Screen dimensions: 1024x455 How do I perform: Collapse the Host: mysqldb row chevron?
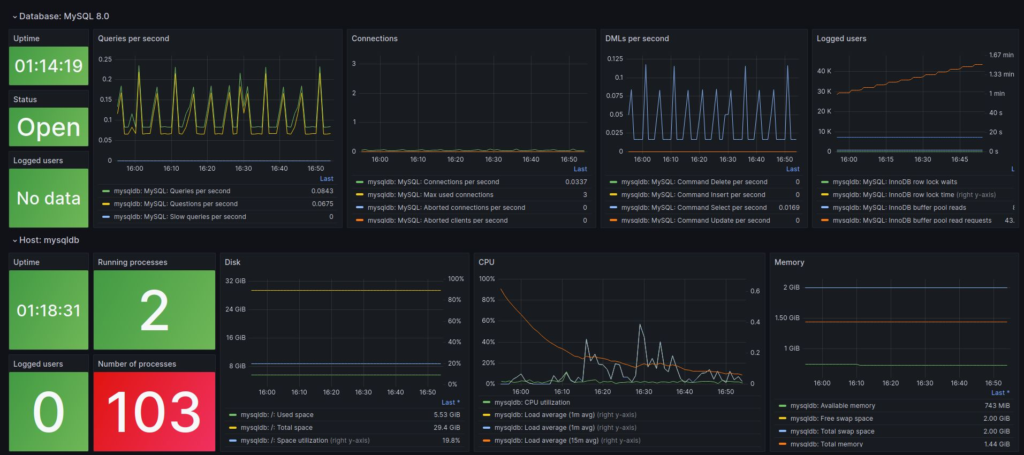coord(15,240)
